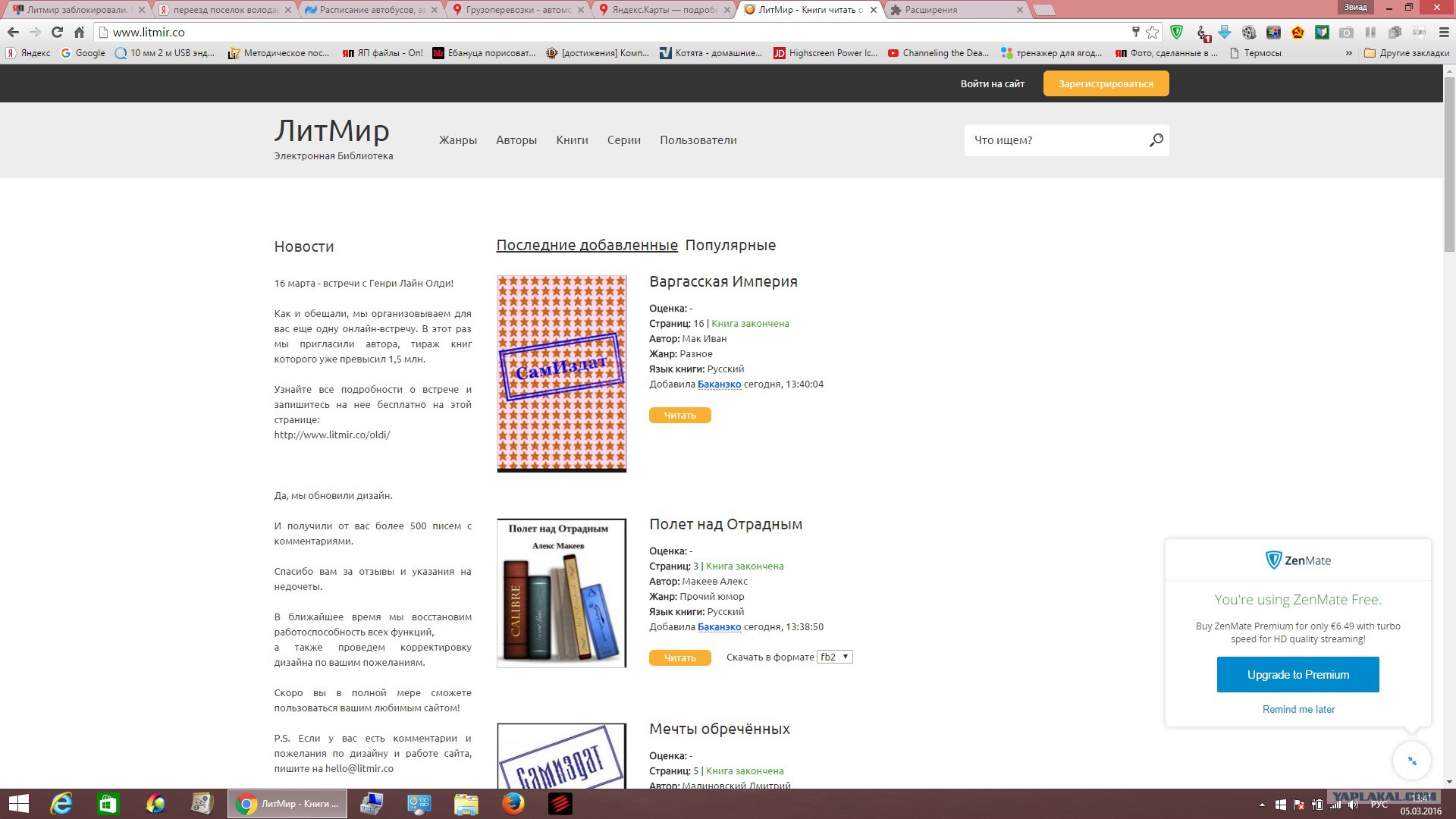The width and height of the screenshot is (1456, 819).
Task: Expand fb2 download format dropdown
Action: tap(834, 657)
